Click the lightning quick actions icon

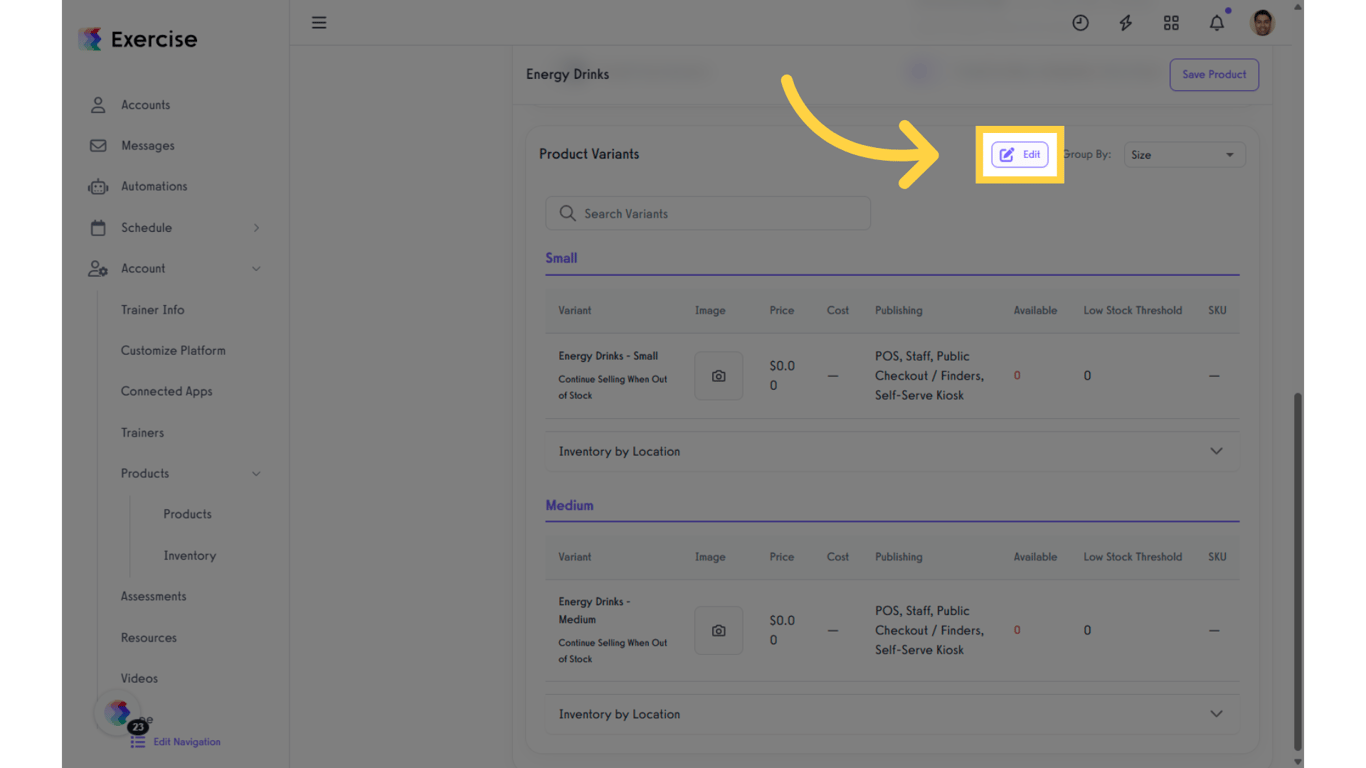click(1125, 22)
